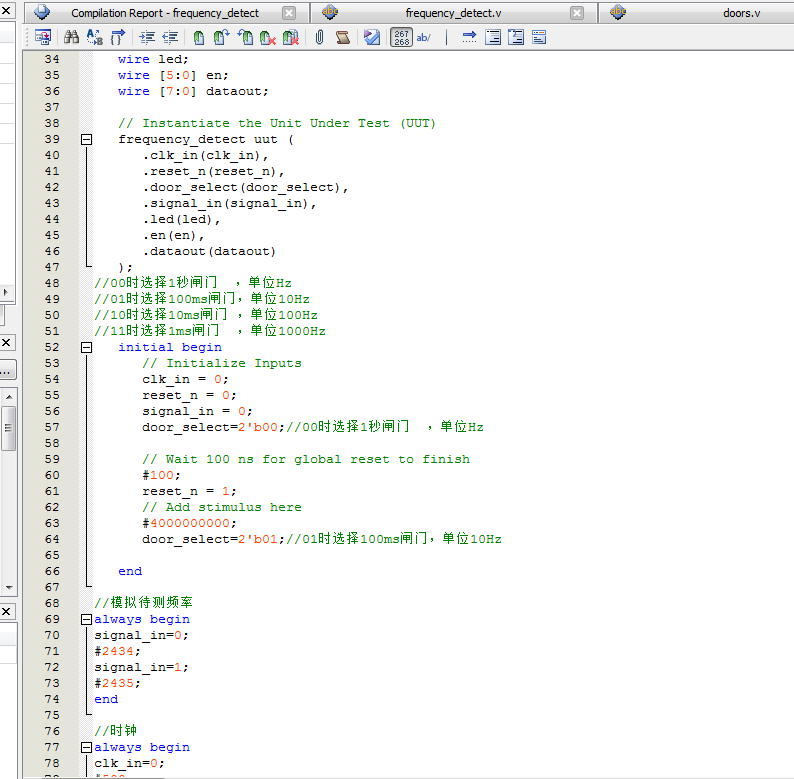Place cursor on line 62 reset_n assignment

coord(190,491)
